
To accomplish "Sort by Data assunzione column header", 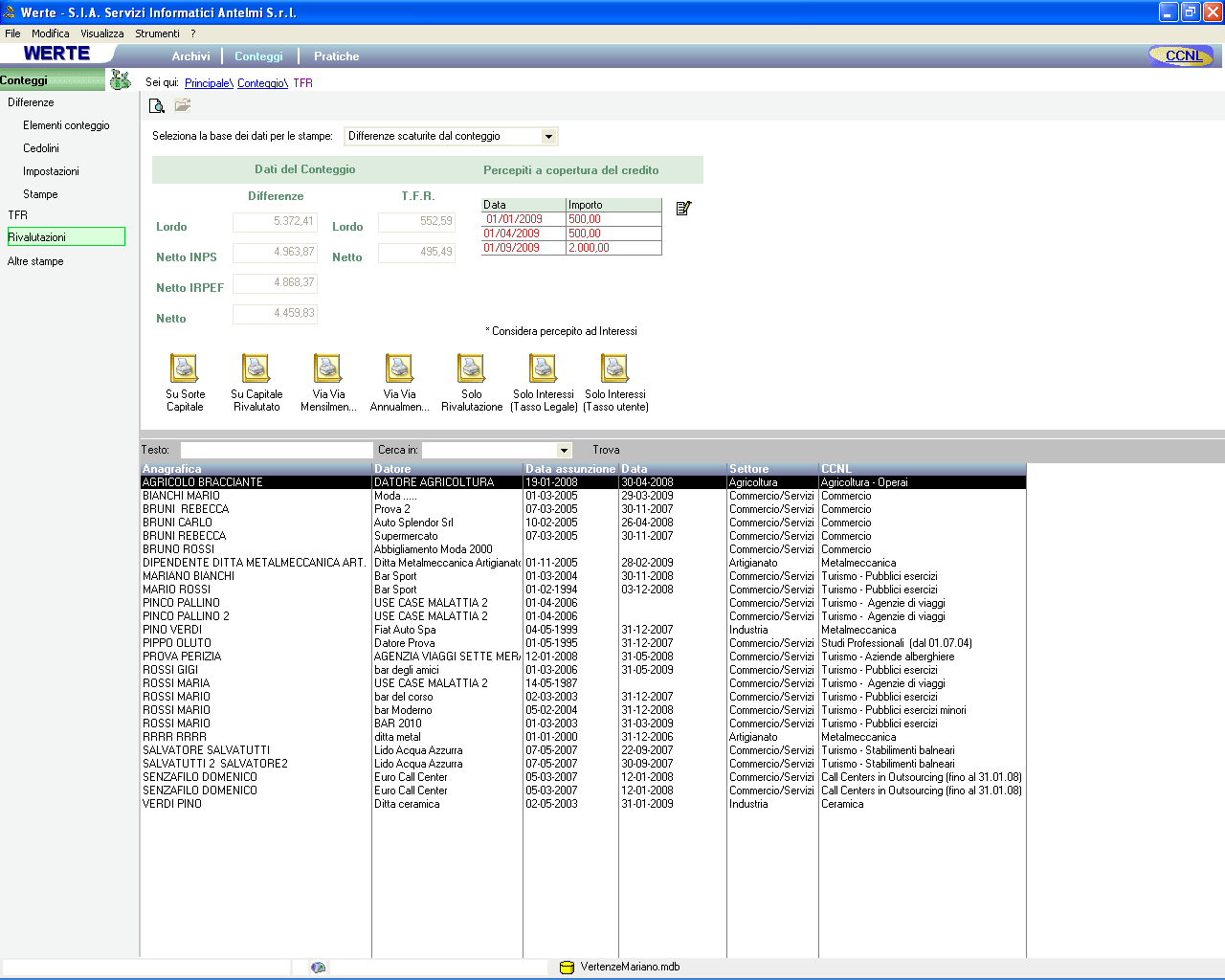I will point(570,469).
